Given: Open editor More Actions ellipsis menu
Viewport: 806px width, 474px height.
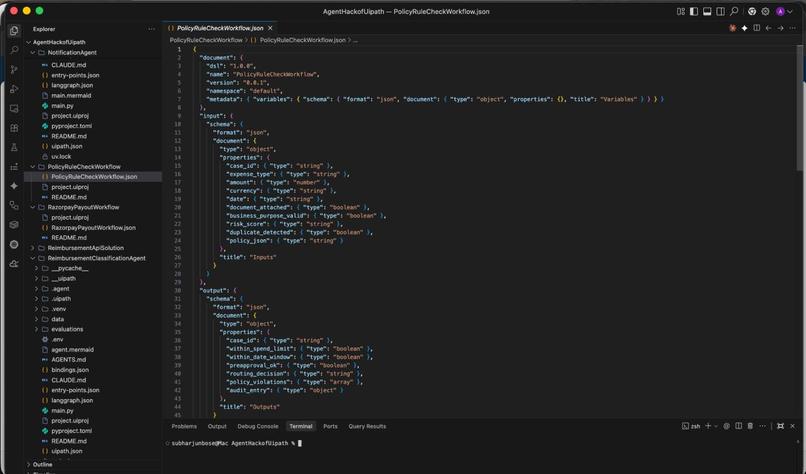Looking at the screenshot, I should 793,28.
